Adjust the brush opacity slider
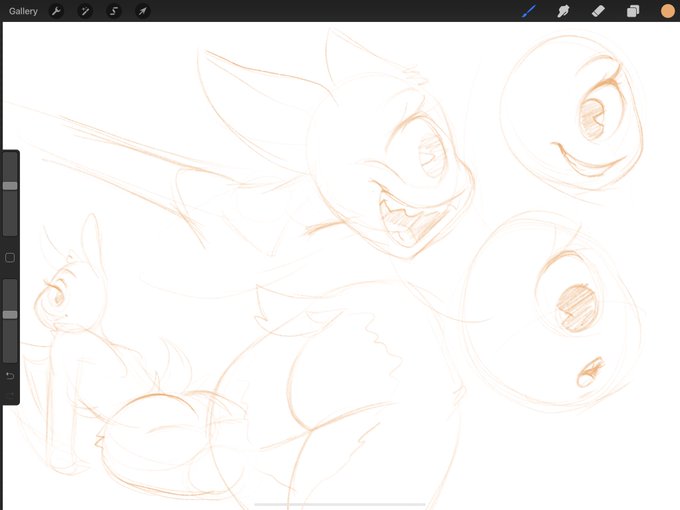This screenshot has height=510, width=680. click(x=10, y=320)
